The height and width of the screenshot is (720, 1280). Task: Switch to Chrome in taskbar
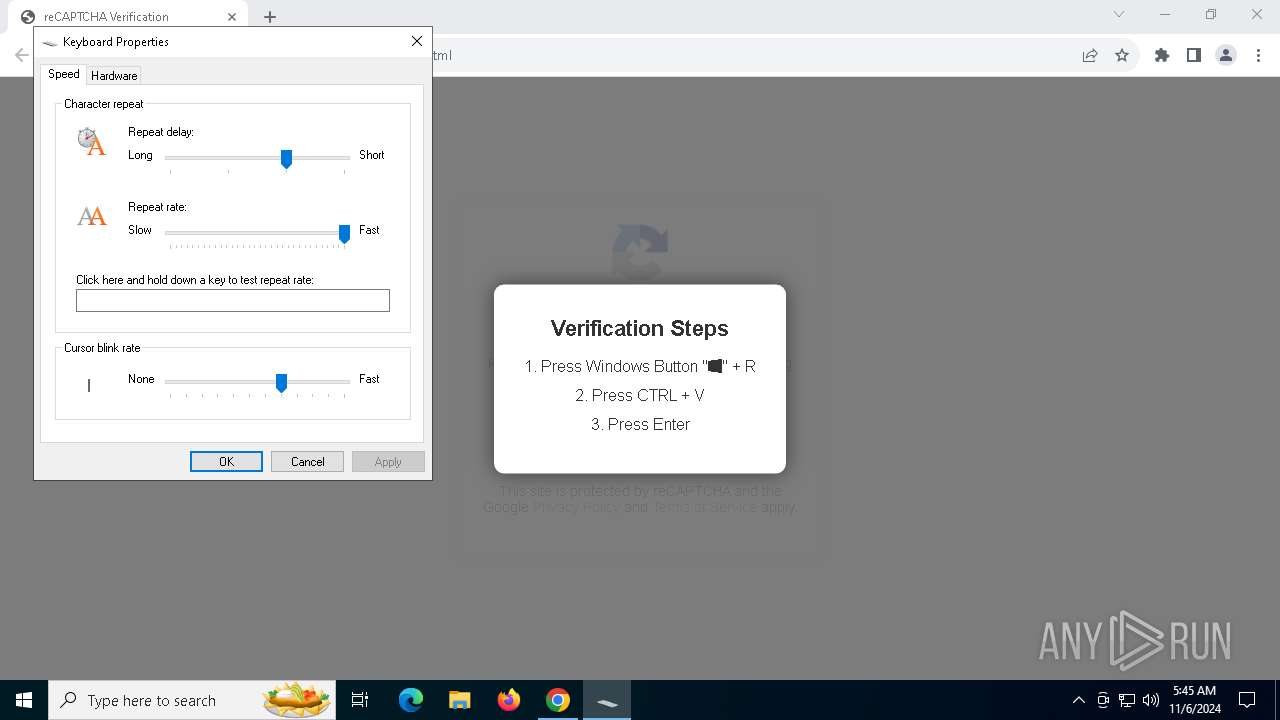point(558,700)
